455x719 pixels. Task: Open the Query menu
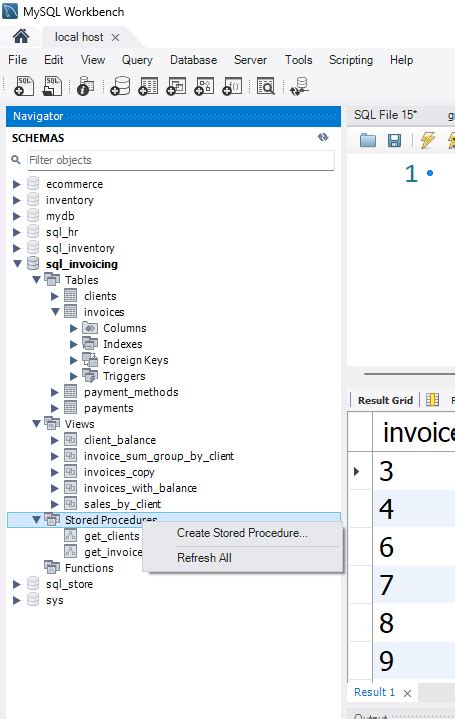(x=137, y=60)
